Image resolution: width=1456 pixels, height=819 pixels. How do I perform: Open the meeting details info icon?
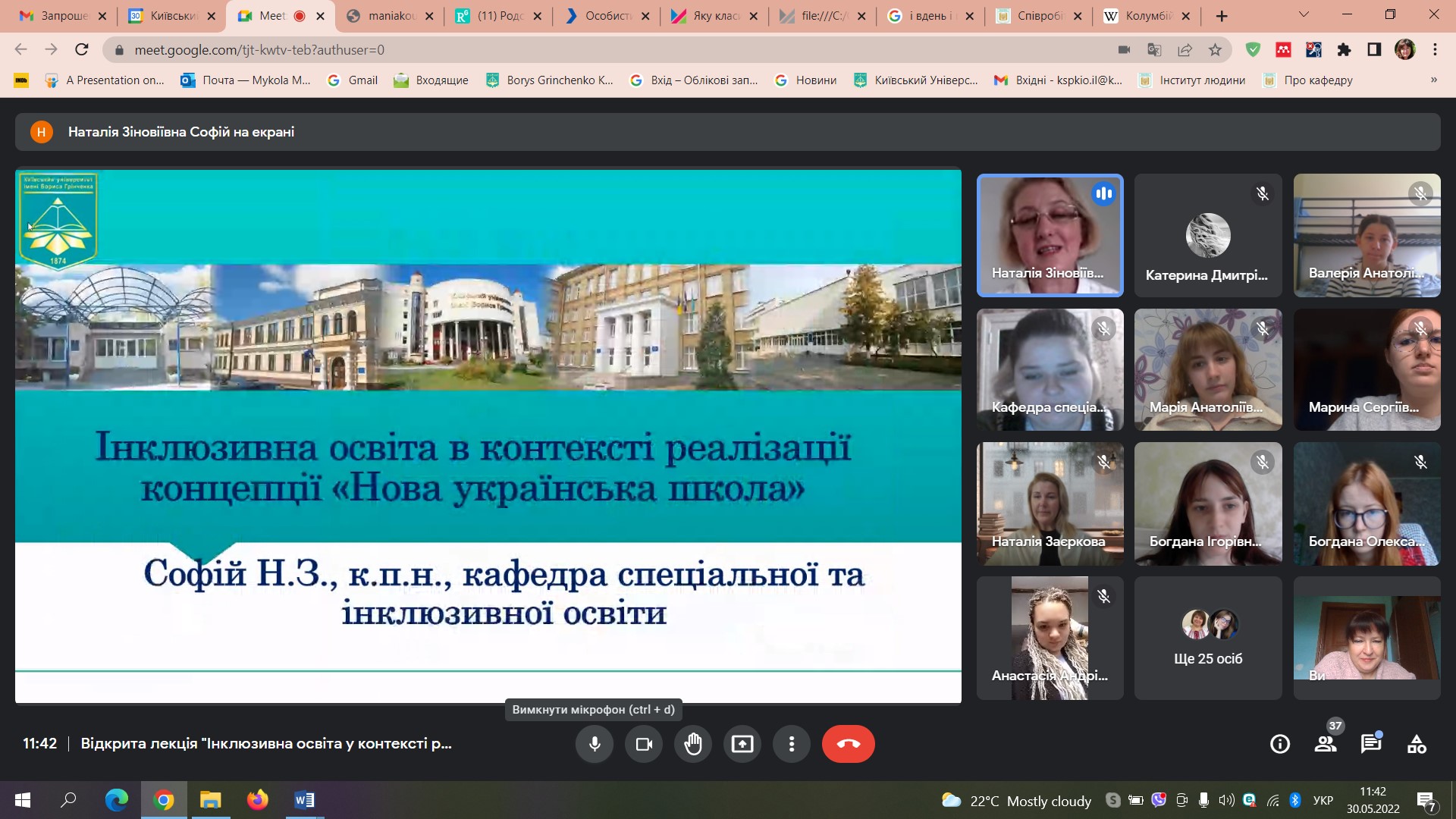[1279, 744]
